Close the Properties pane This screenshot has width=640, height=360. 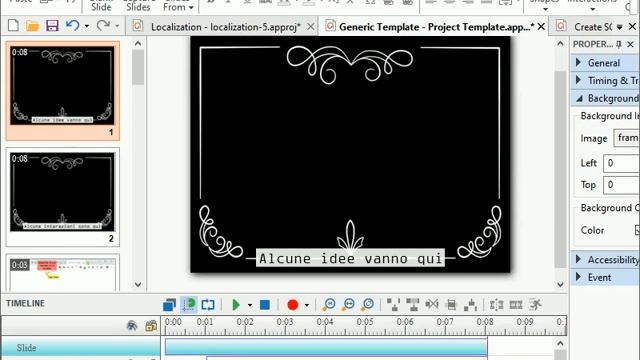(x=631, y=44)
